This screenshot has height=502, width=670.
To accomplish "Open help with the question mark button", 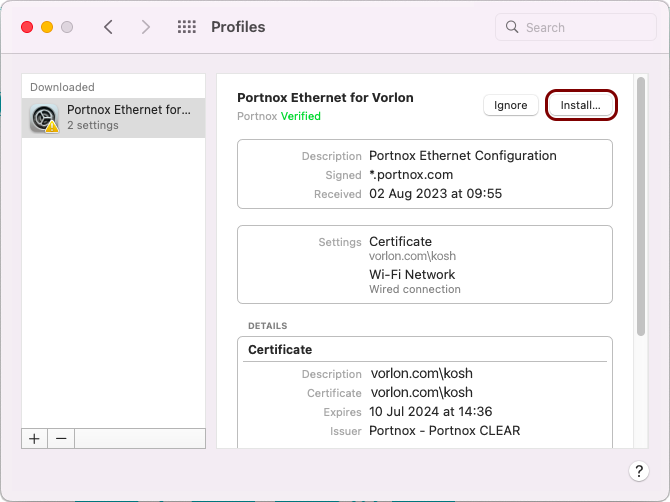I will [639, 471].
